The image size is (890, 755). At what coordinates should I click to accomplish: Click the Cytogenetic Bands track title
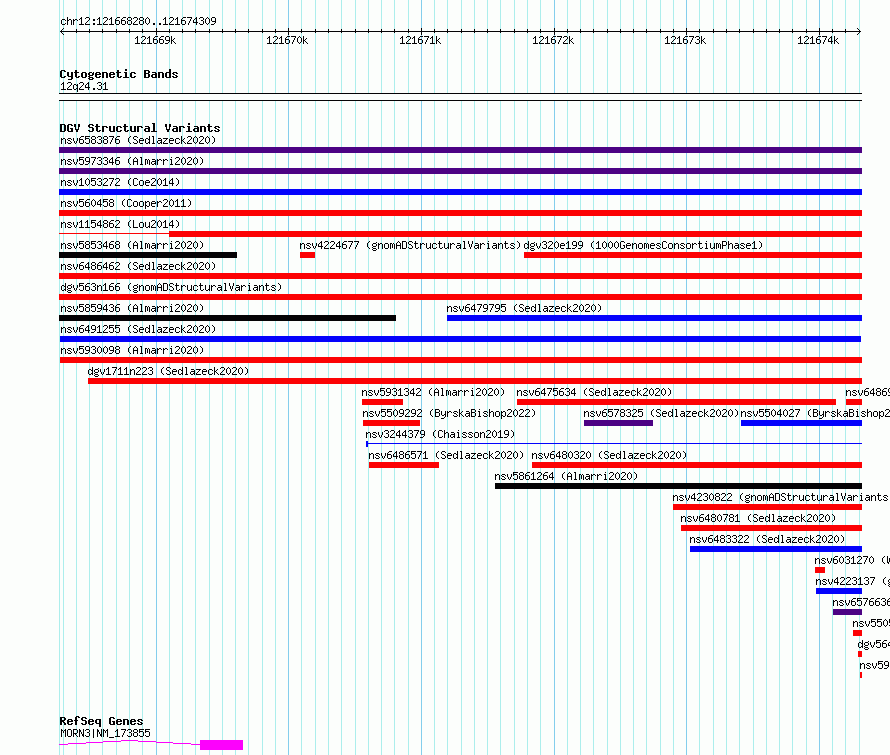click(x=119, y=74)
